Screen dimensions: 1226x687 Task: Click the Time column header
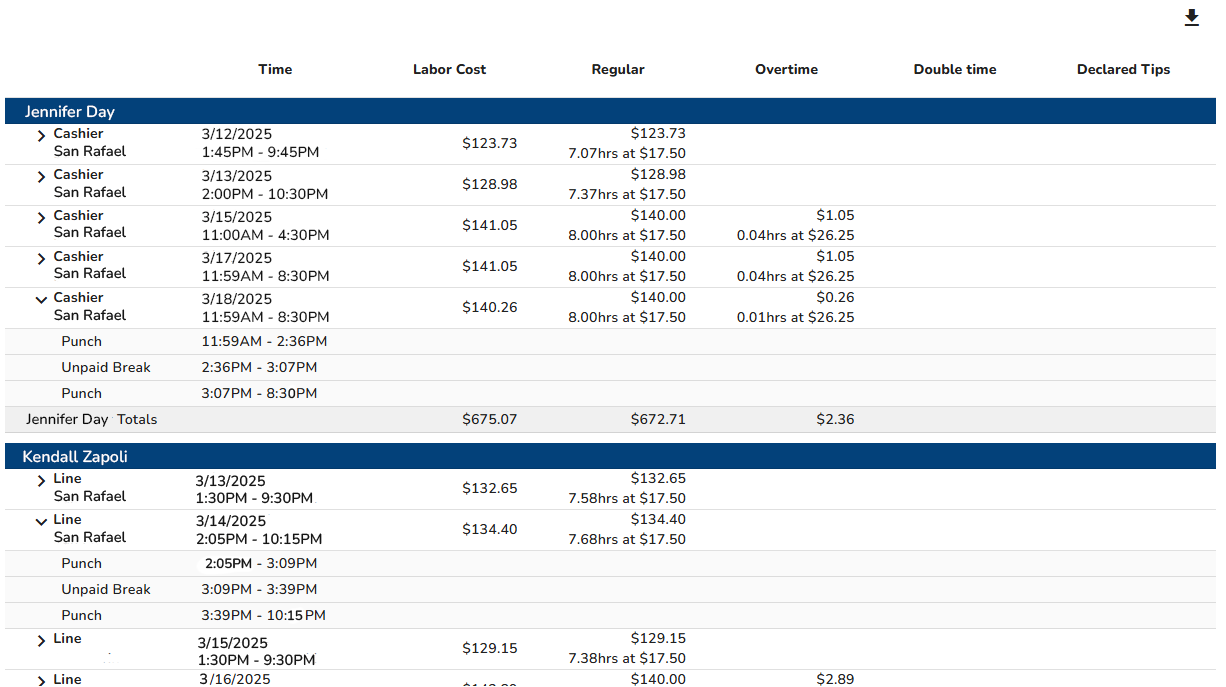[275, 70]
